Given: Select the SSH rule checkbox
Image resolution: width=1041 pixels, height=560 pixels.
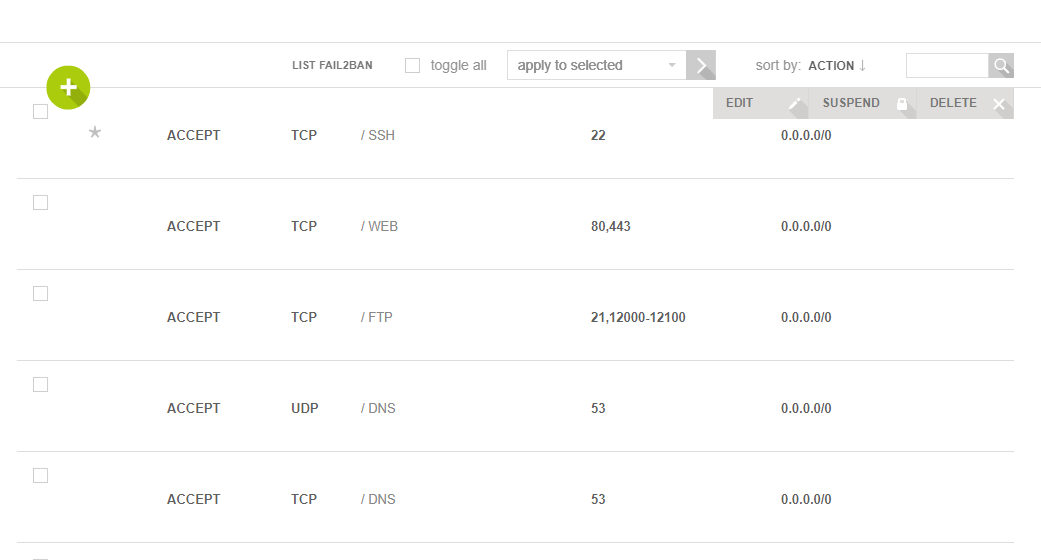Looking at the screenshot, I should point(41,112).
